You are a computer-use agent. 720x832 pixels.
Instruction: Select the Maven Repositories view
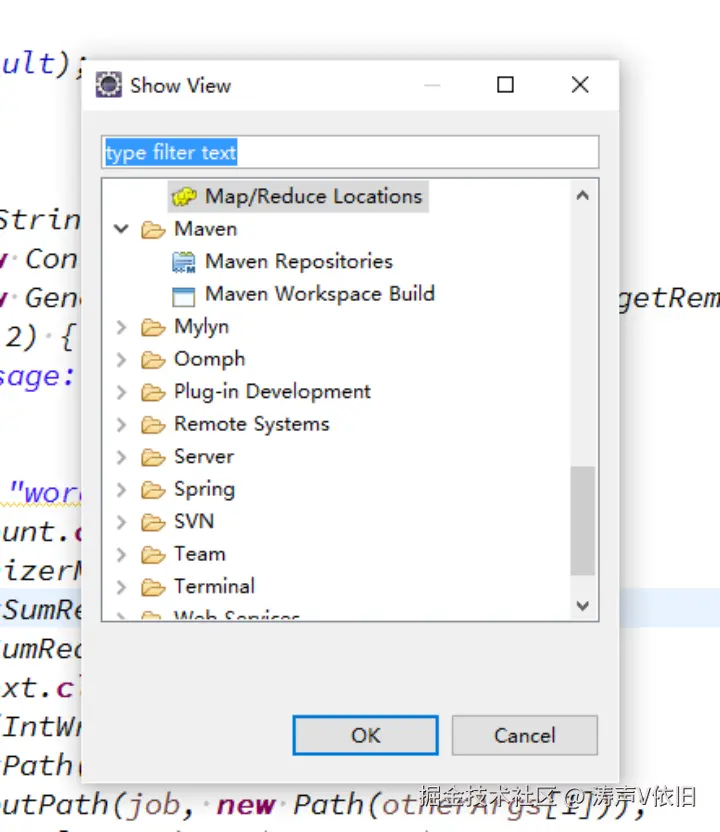click(299, 261)
